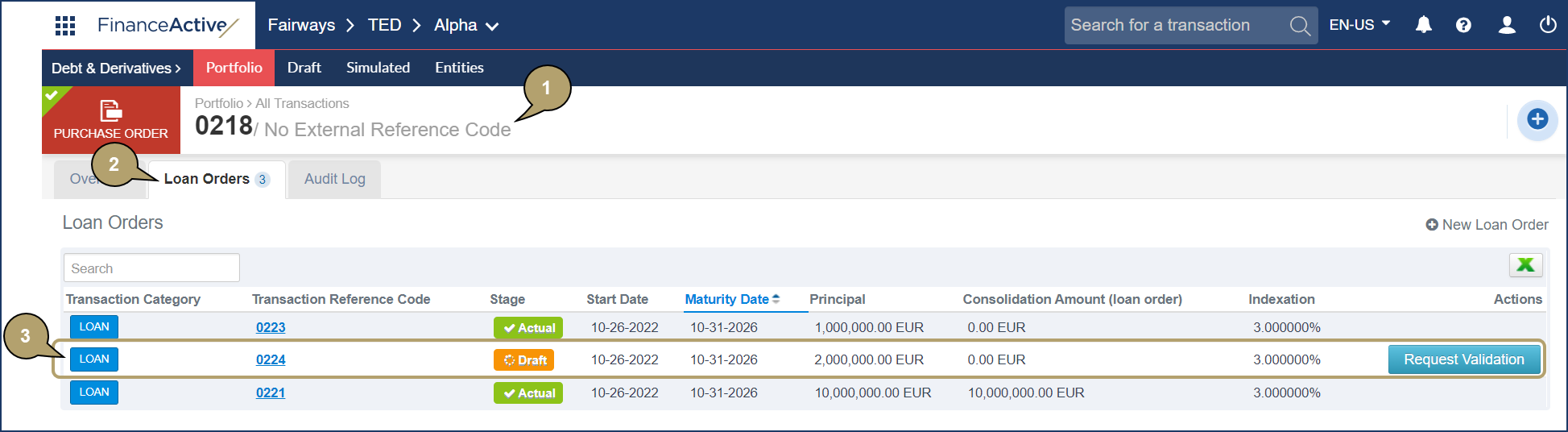Open transaction 0224 link
The width and height of the screenshot is (1568, 432).
point(271,359)
